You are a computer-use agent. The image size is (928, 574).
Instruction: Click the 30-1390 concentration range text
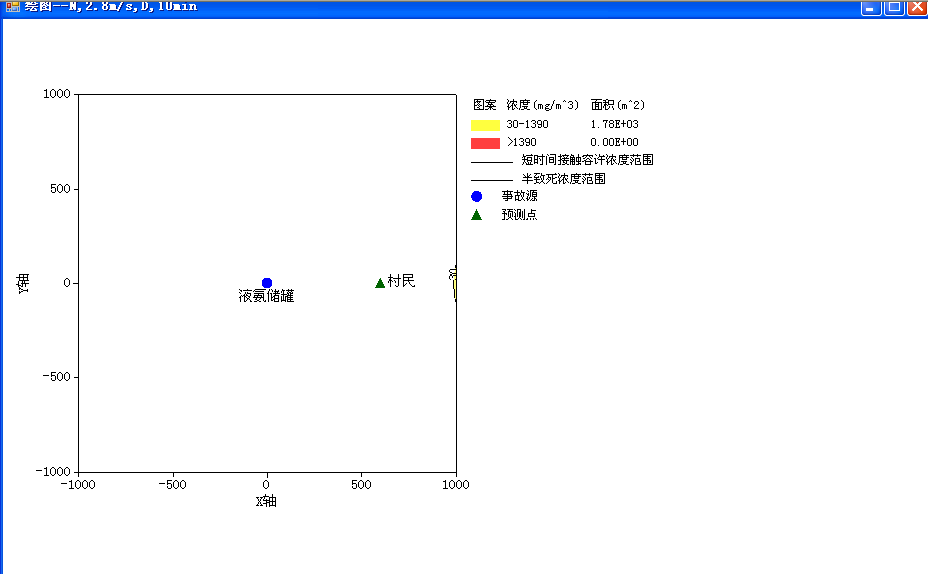point(527,124)
